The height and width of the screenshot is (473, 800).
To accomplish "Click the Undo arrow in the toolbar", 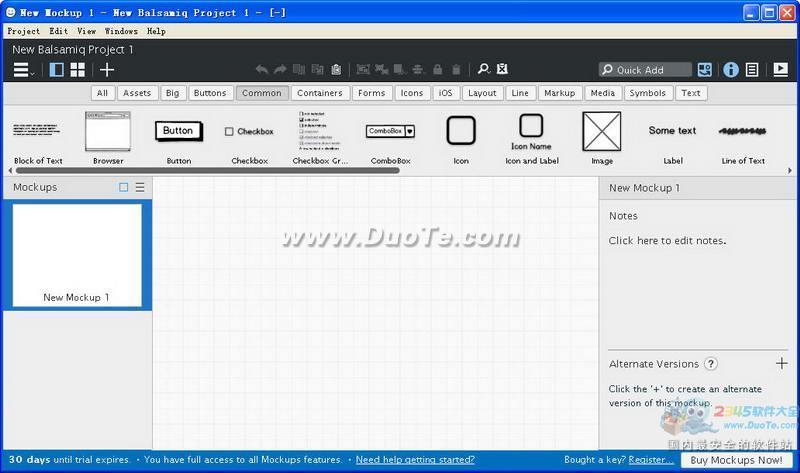I will [x=262, y=69].
